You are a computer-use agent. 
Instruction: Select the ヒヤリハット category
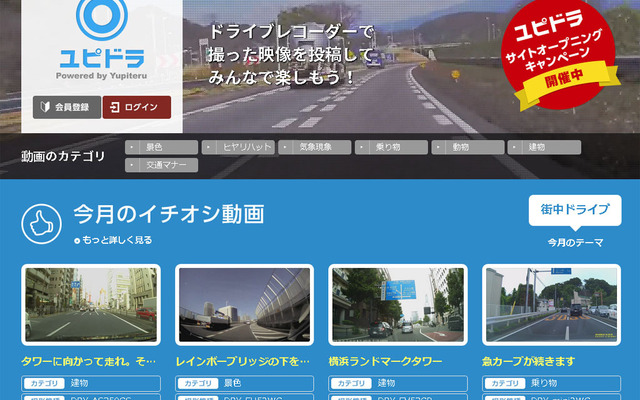pos(238,147)
